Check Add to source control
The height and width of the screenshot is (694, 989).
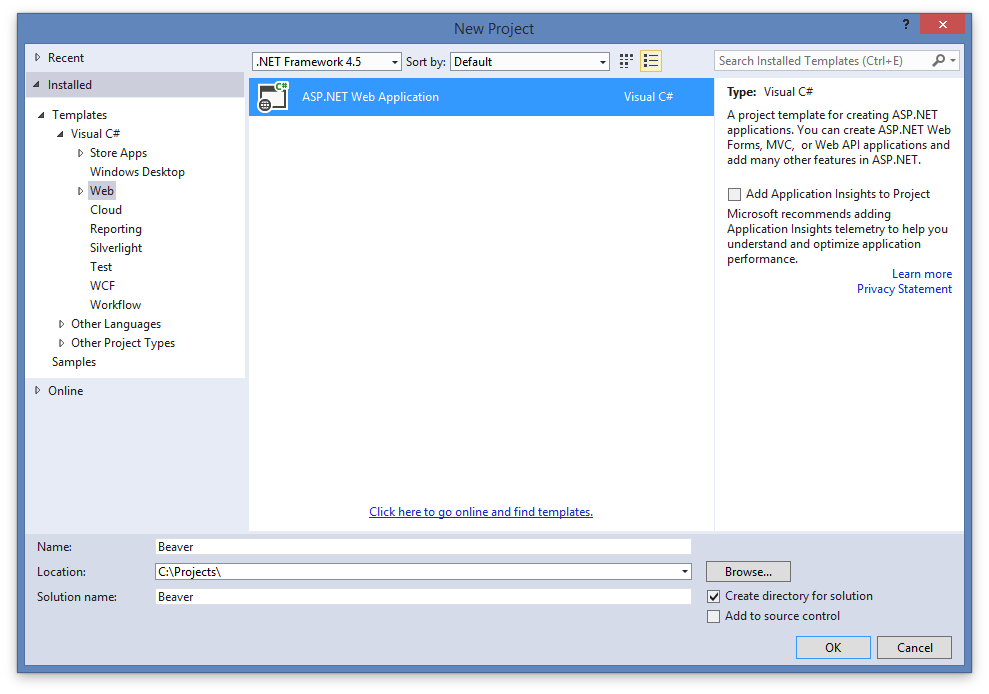[x=713, y=616]
